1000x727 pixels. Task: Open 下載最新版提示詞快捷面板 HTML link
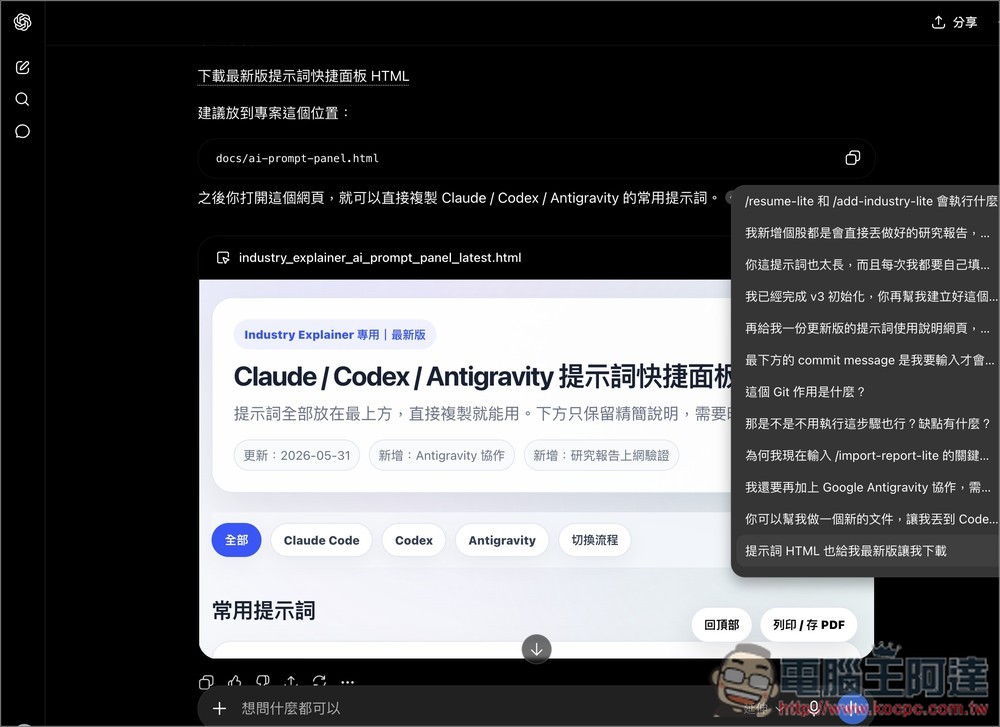[303, 76]
